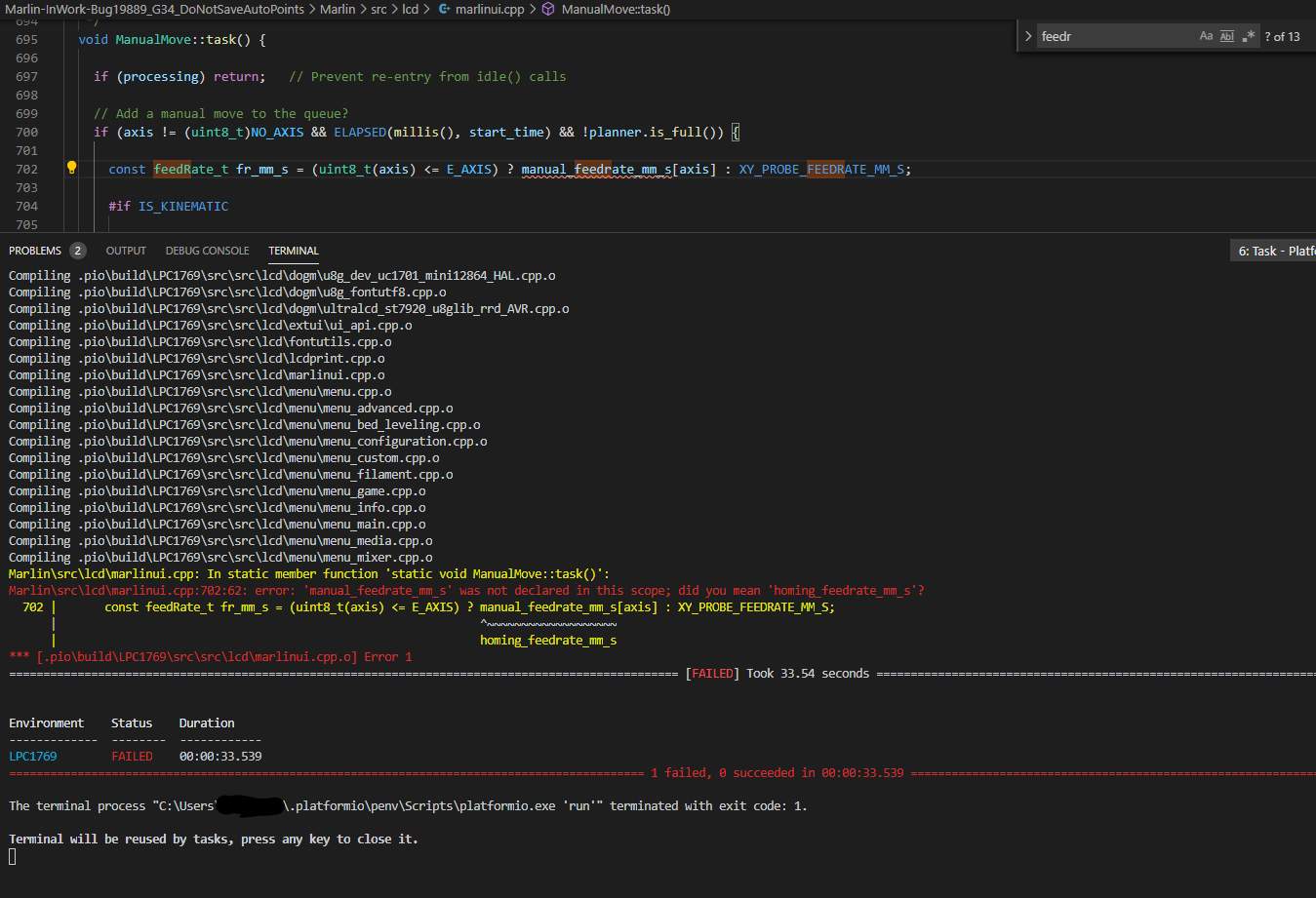Click 'Environment' column header in terminal

click(47, 722)
